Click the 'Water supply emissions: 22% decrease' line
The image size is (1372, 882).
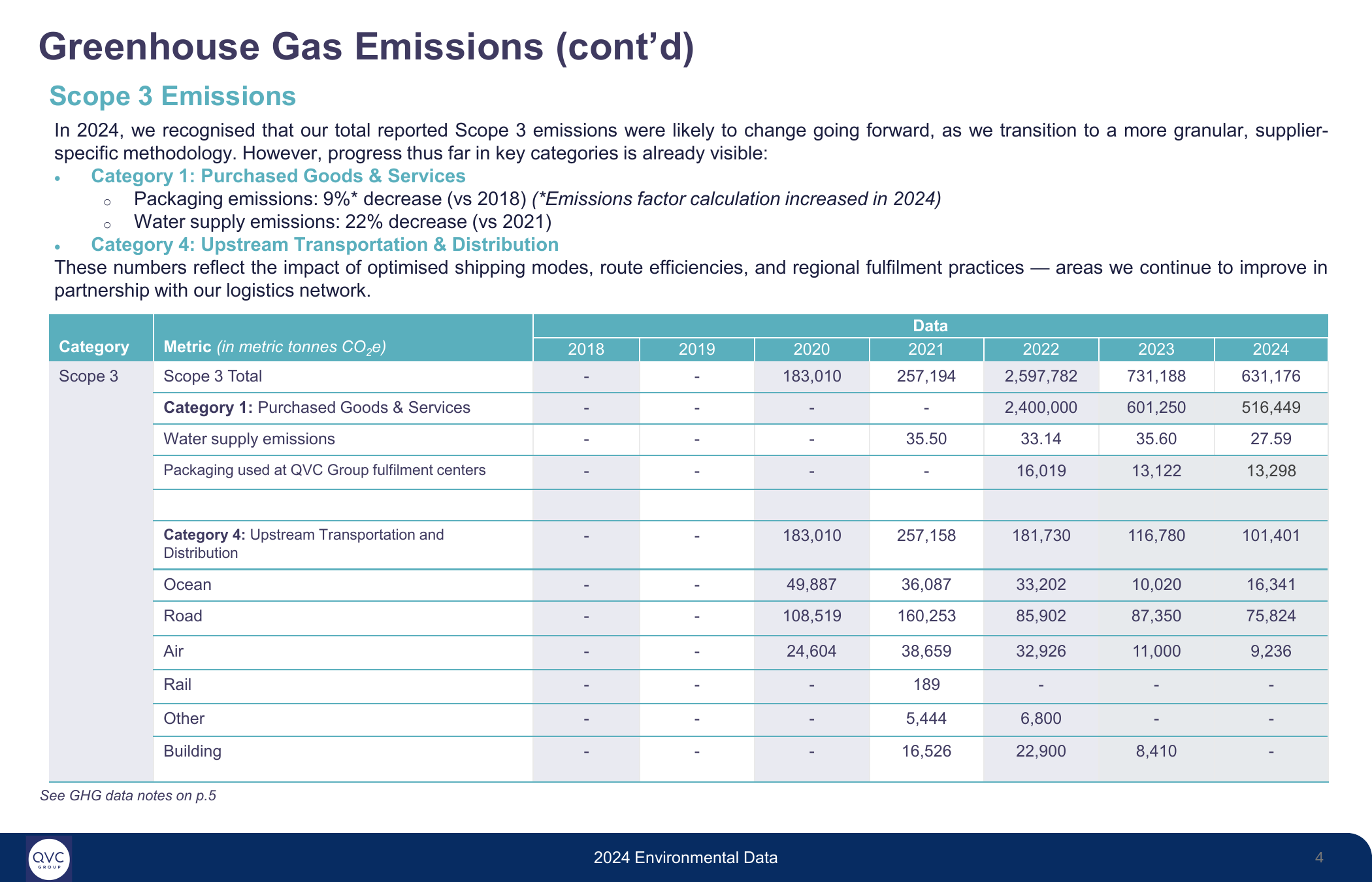coord(343,221)
